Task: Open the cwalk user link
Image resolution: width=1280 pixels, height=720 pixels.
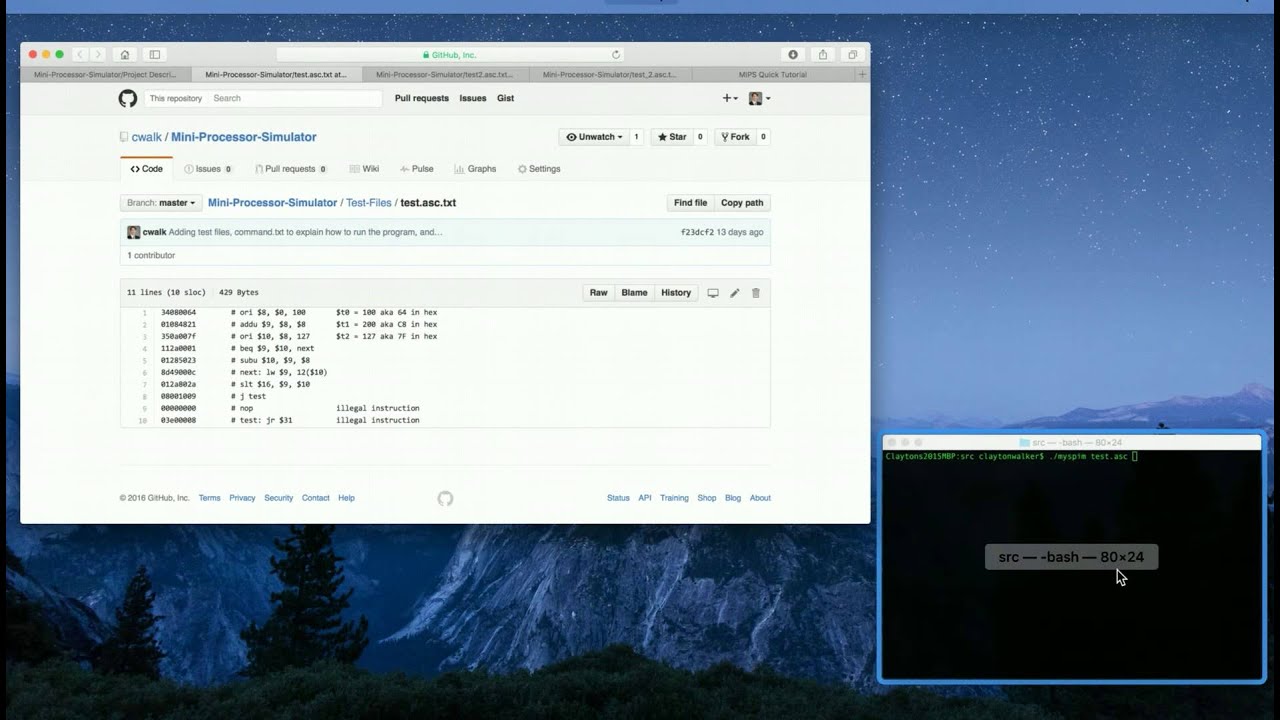Action: point(146,137)
